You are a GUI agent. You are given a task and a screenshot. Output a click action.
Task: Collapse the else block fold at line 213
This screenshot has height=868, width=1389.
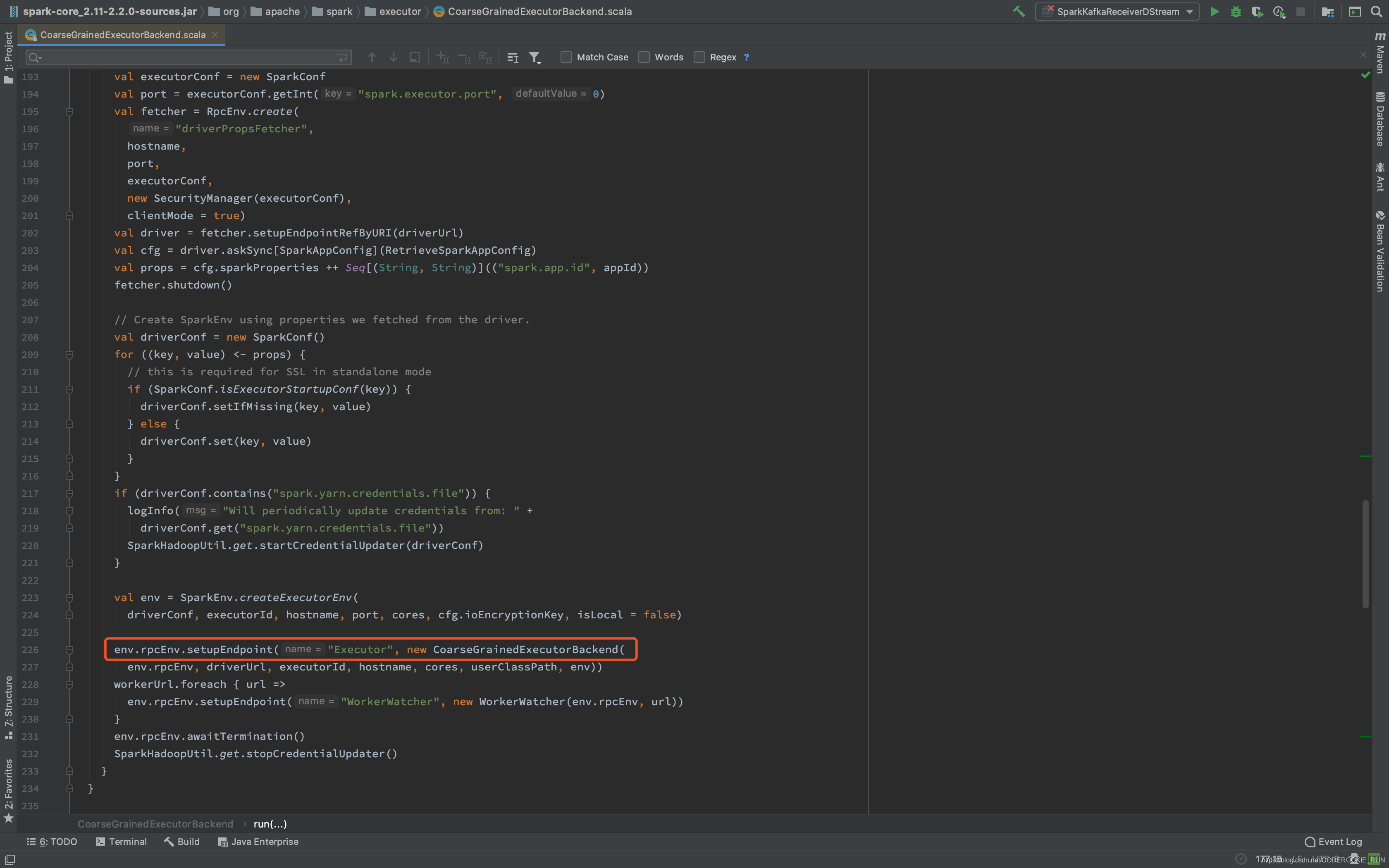[x=69, y=424]
